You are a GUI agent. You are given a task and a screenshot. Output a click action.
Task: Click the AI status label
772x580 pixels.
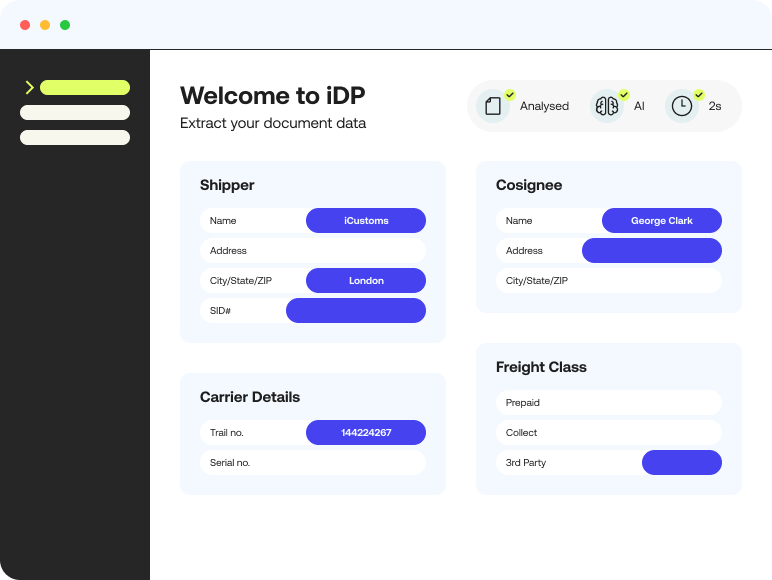pyautogui.click(x=639, y=106)
